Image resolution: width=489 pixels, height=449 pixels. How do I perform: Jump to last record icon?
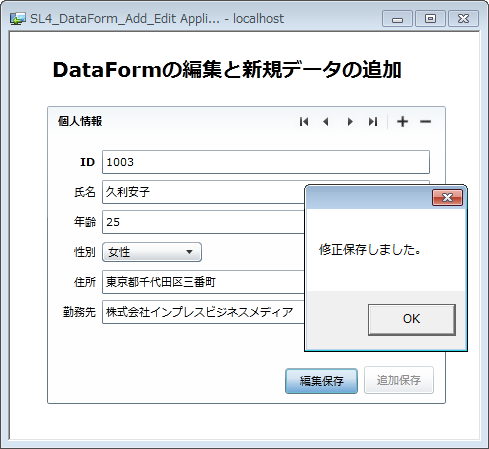click(x=373, y=122)
